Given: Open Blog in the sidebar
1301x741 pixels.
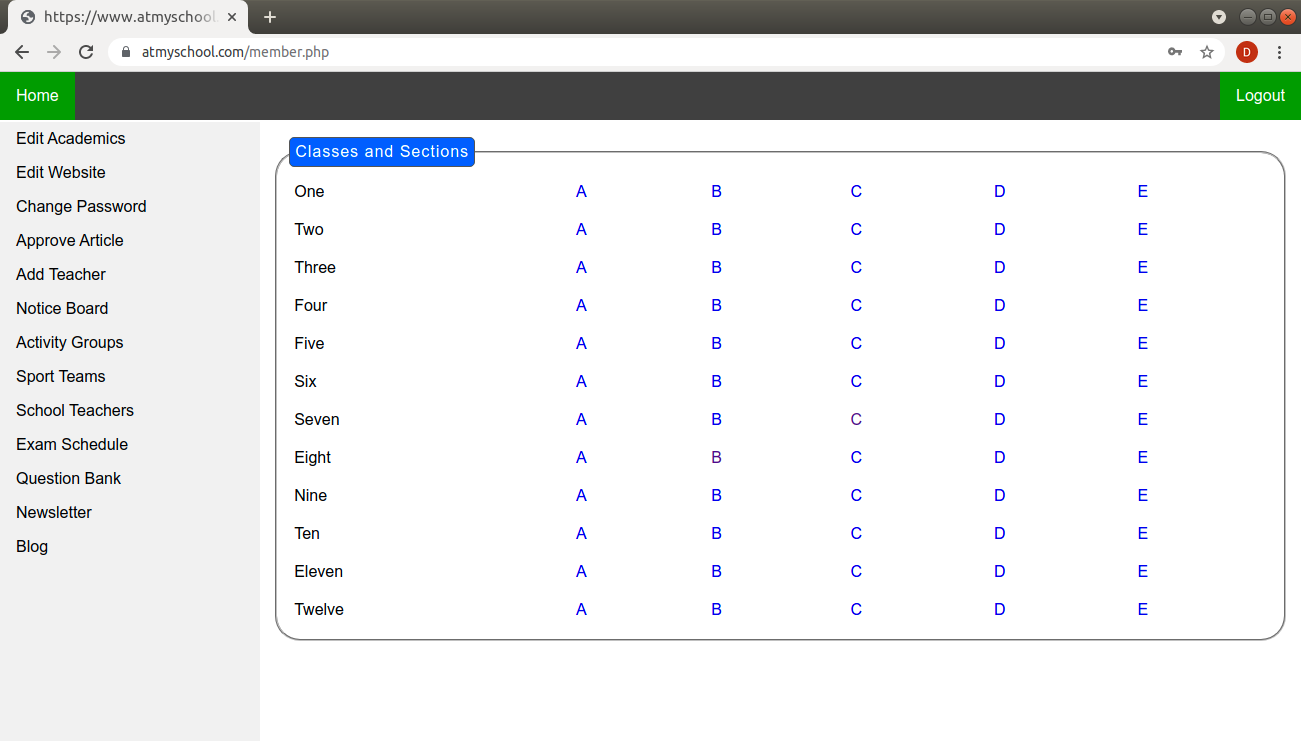Looking at the screenshot, I should point(32,547).
